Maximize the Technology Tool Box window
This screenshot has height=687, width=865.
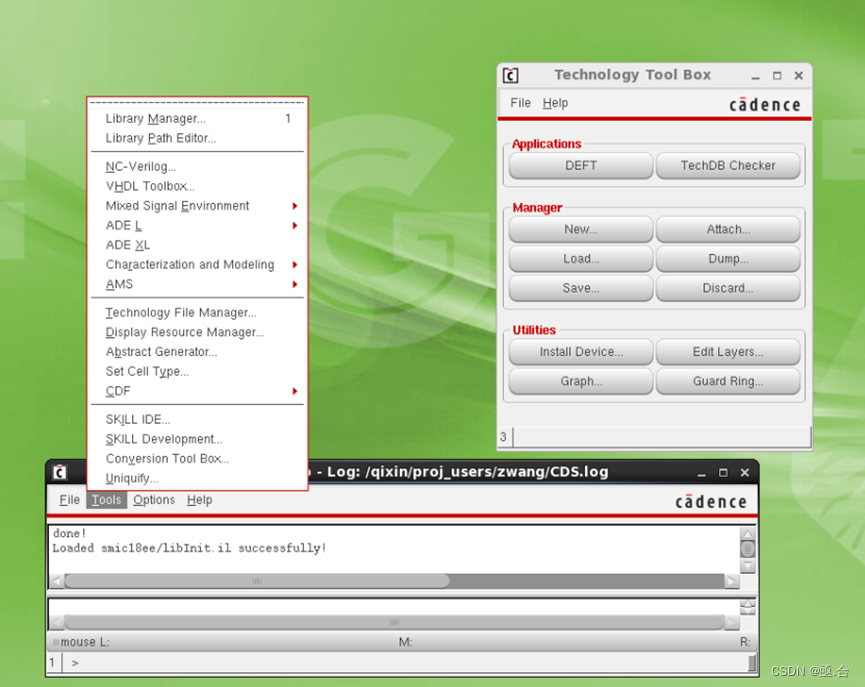[x=777, y=76]
